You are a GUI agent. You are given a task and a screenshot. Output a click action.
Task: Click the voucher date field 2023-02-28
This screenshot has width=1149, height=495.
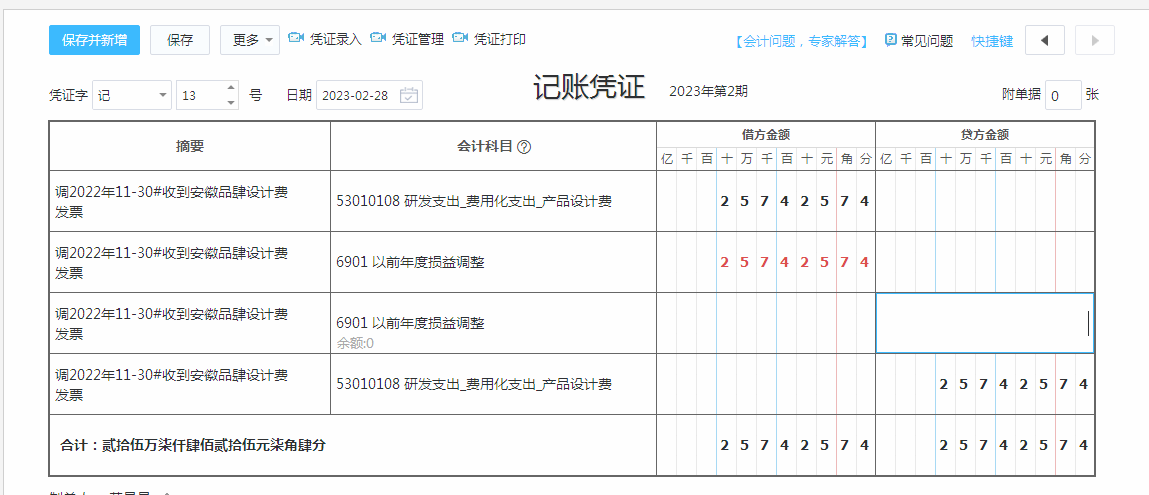(356, 95)
